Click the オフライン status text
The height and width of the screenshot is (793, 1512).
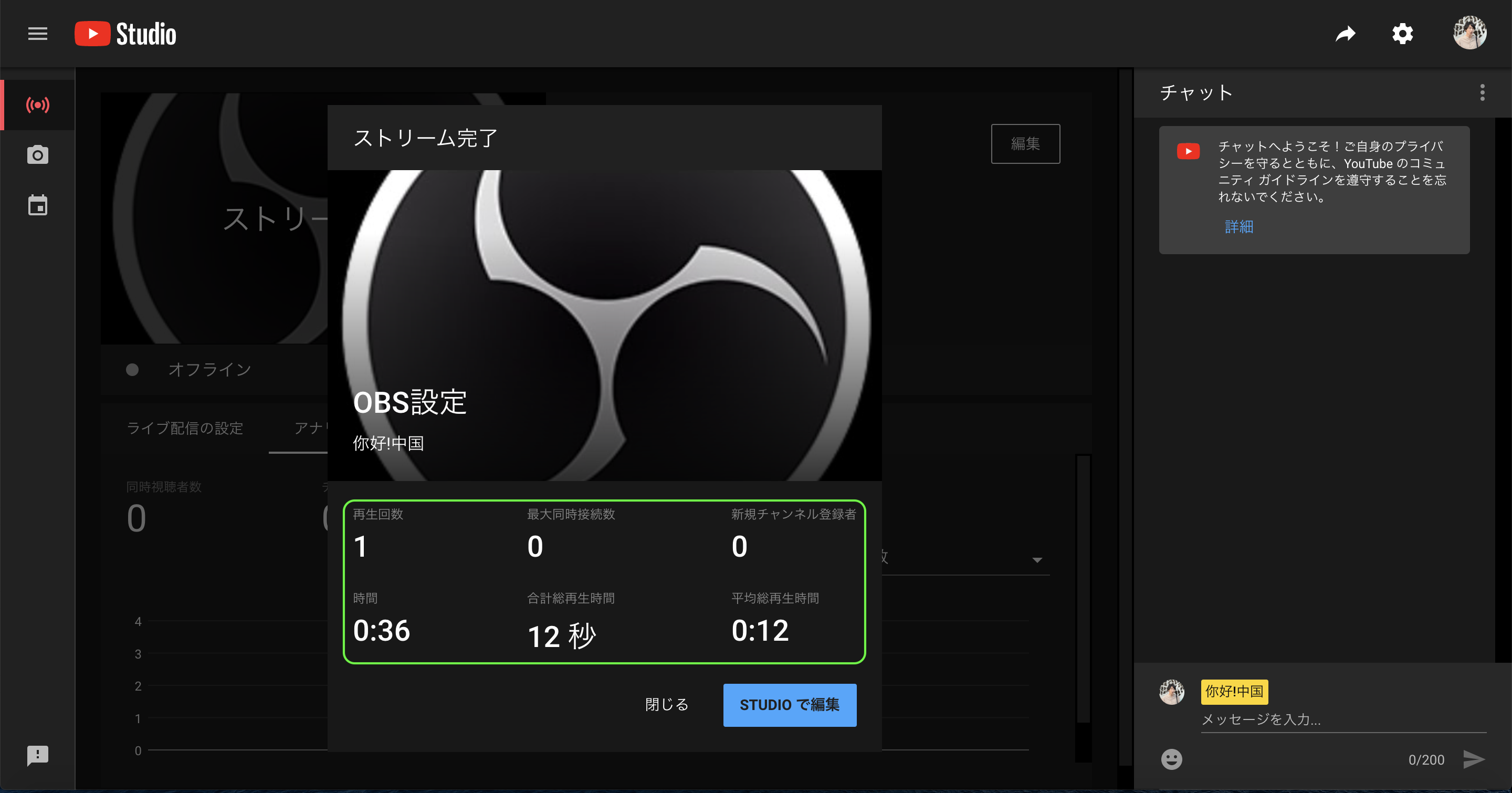pos(209,369)
